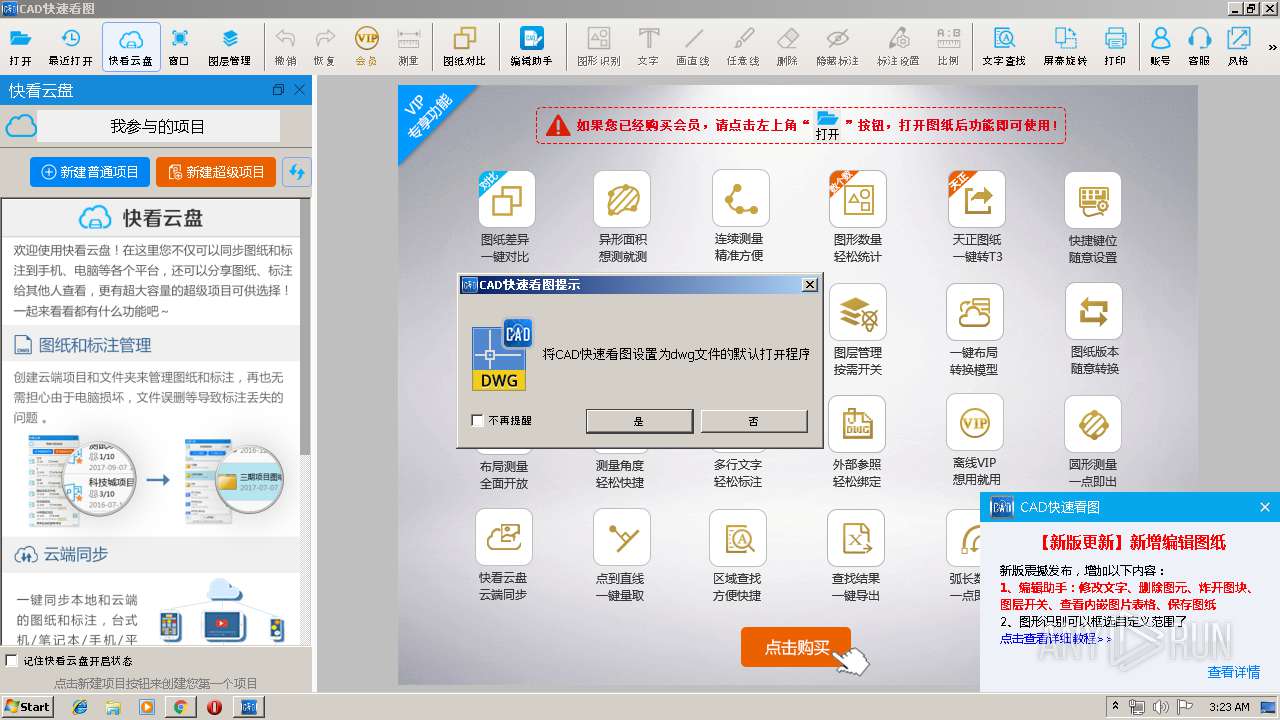Click the 恢复 redo icon
The height and width of the screenshot is (720, 1280).
tap(325, 47)
